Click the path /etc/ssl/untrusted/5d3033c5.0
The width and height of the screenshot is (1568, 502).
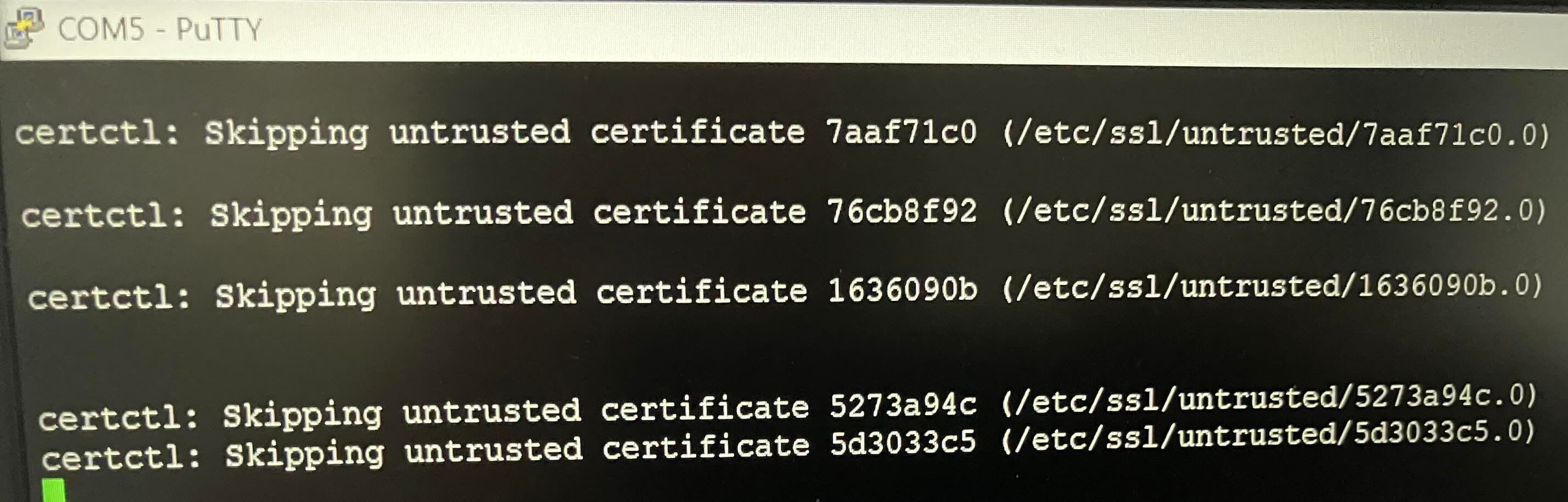pos(1267,436)
